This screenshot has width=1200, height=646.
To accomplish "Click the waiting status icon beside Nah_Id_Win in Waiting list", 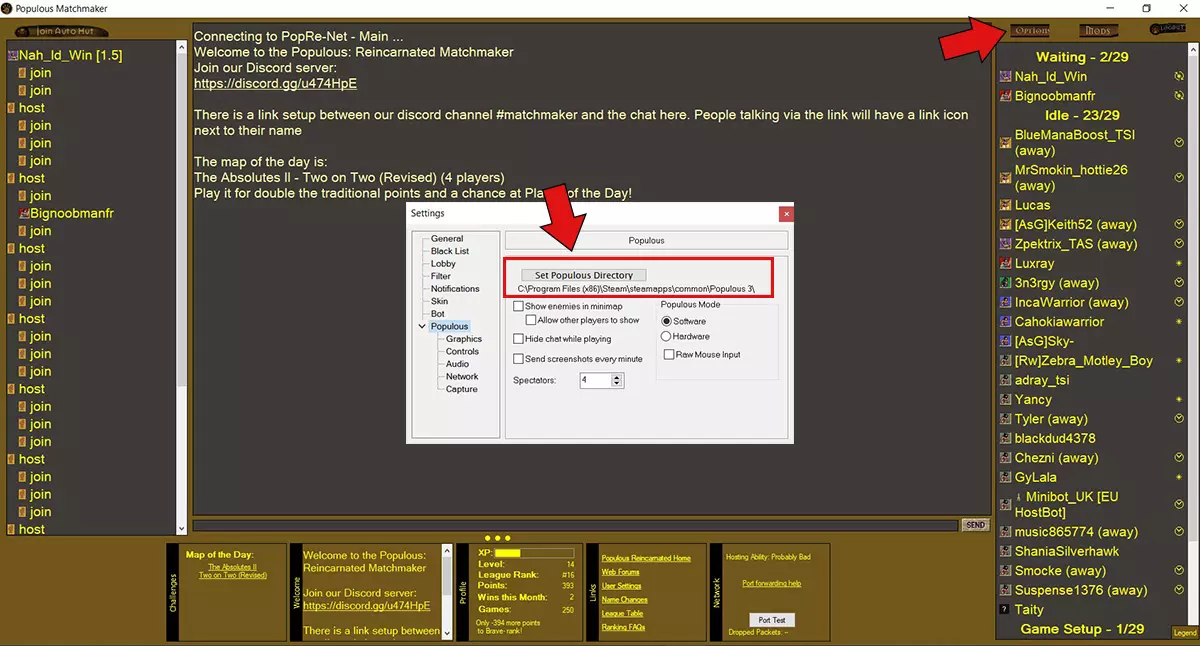I will [x=1179, y=77].
